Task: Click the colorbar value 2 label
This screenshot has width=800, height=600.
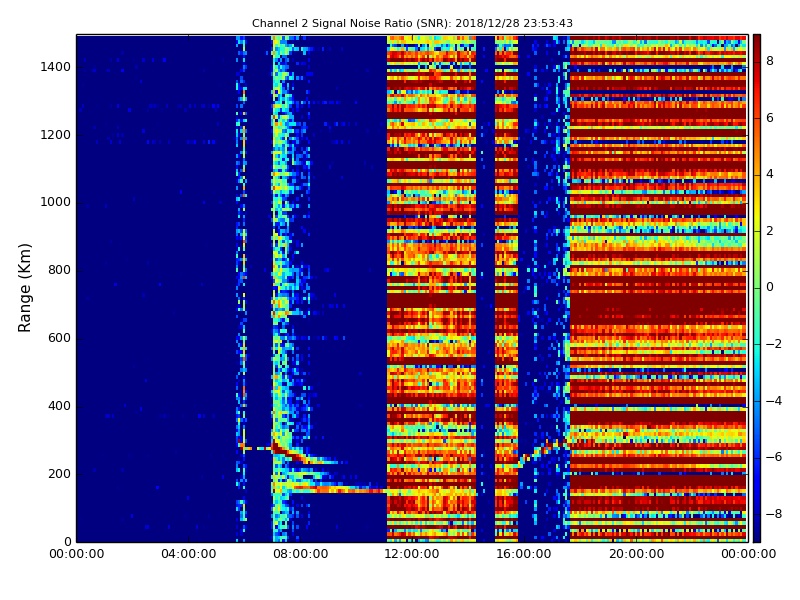Action: point(770,231)
